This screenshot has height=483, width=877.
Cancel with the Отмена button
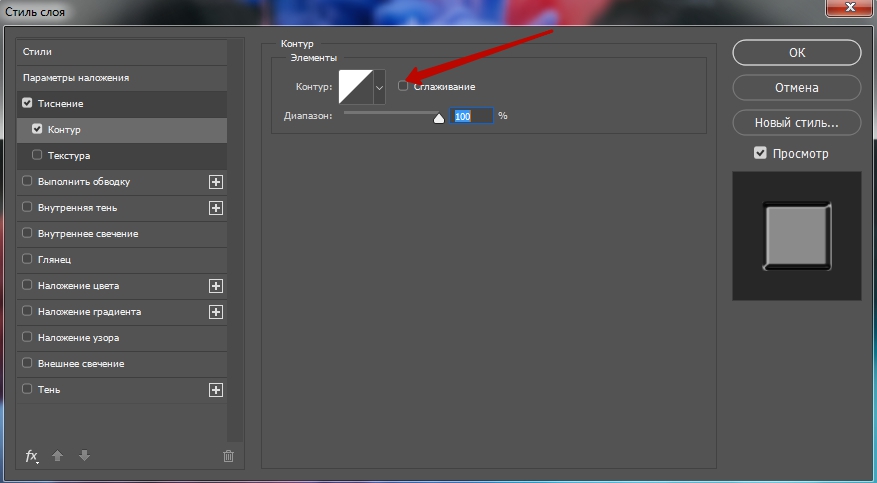pyautogui.click(x=796, y=88)
